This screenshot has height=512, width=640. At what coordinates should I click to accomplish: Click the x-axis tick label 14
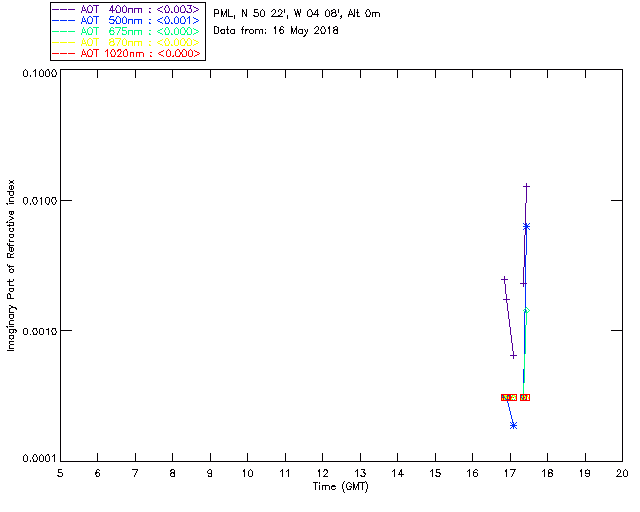click(398, 473)
